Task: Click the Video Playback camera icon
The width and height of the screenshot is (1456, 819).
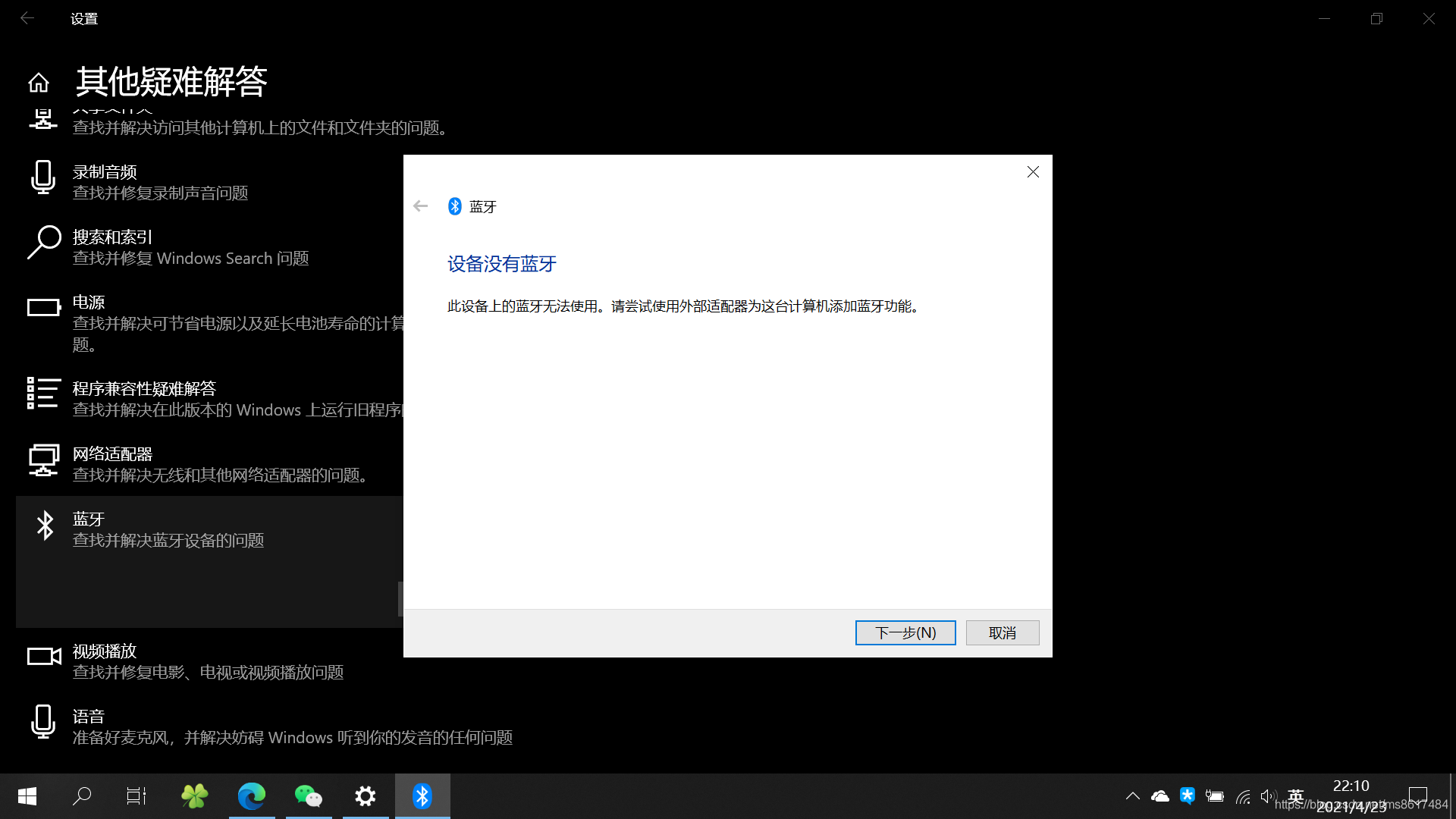Action: (44, 657)
